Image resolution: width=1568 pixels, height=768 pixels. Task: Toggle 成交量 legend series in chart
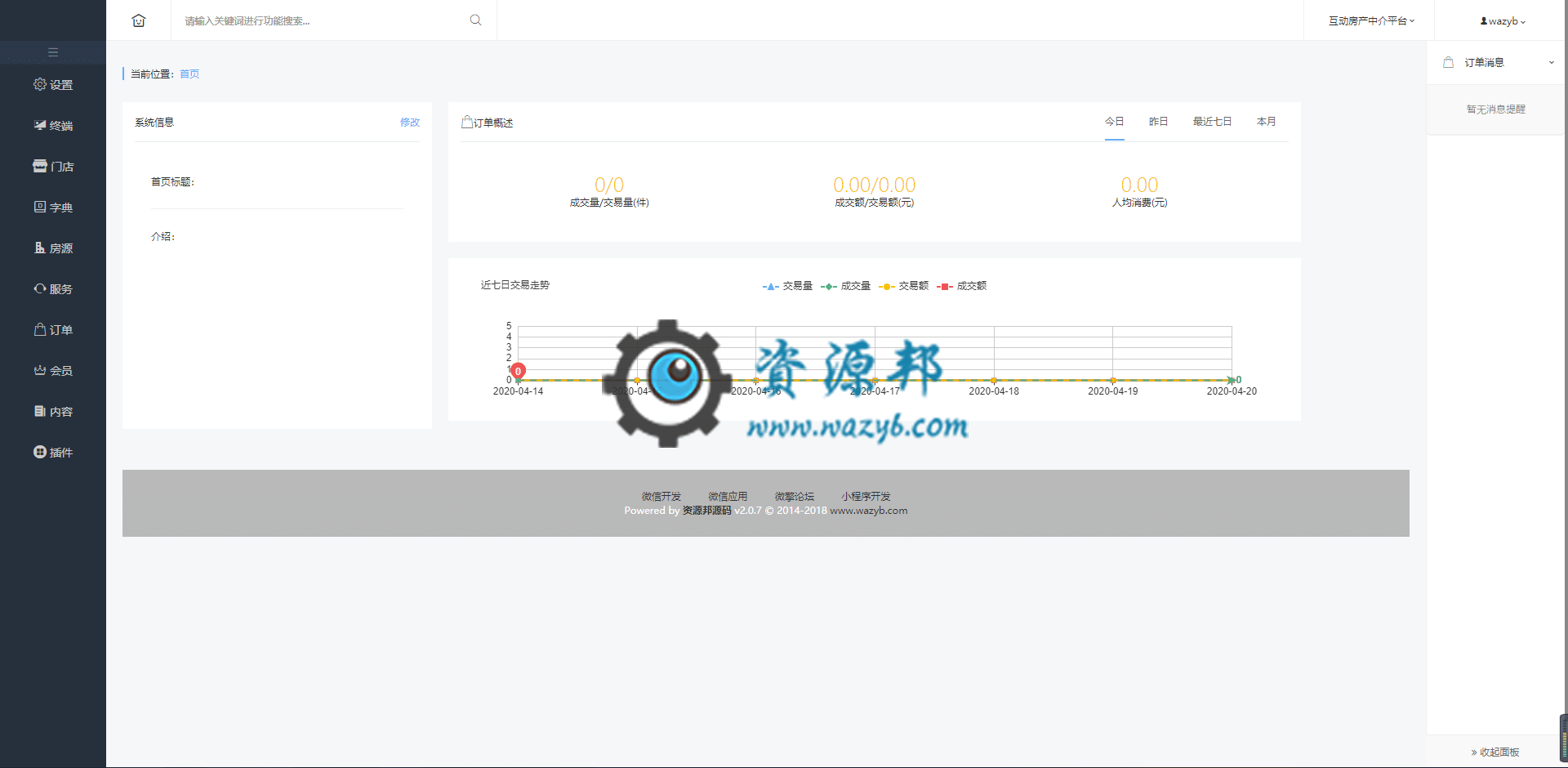click(845, 286)
